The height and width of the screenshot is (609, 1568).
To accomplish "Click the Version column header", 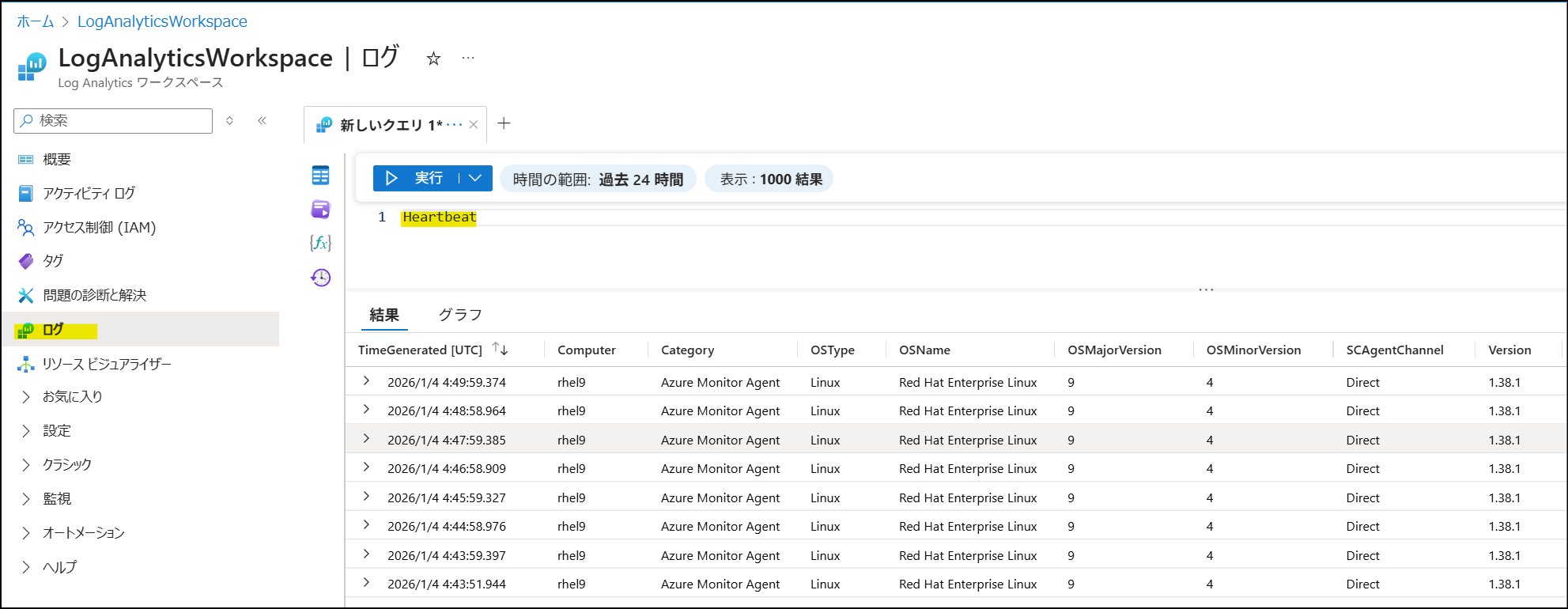I will pos(1509,350).
